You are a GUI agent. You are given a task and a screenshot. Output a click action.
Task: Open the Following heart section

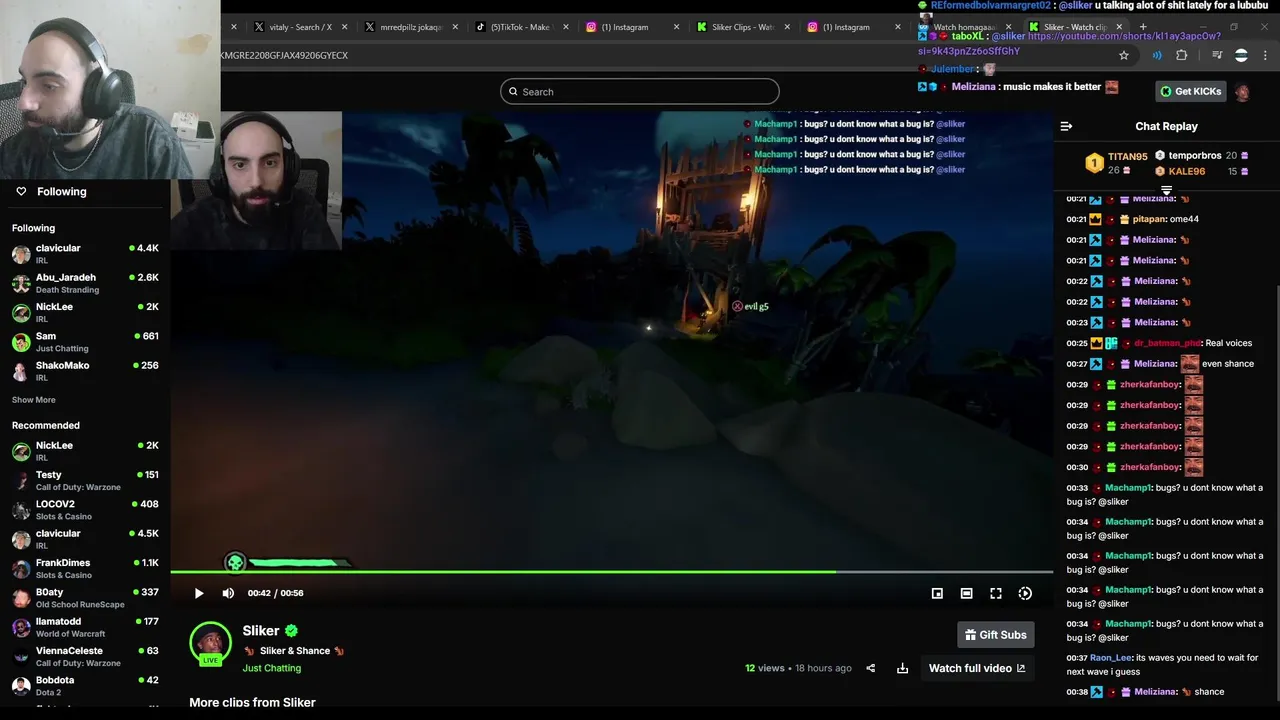coord(50,191)
